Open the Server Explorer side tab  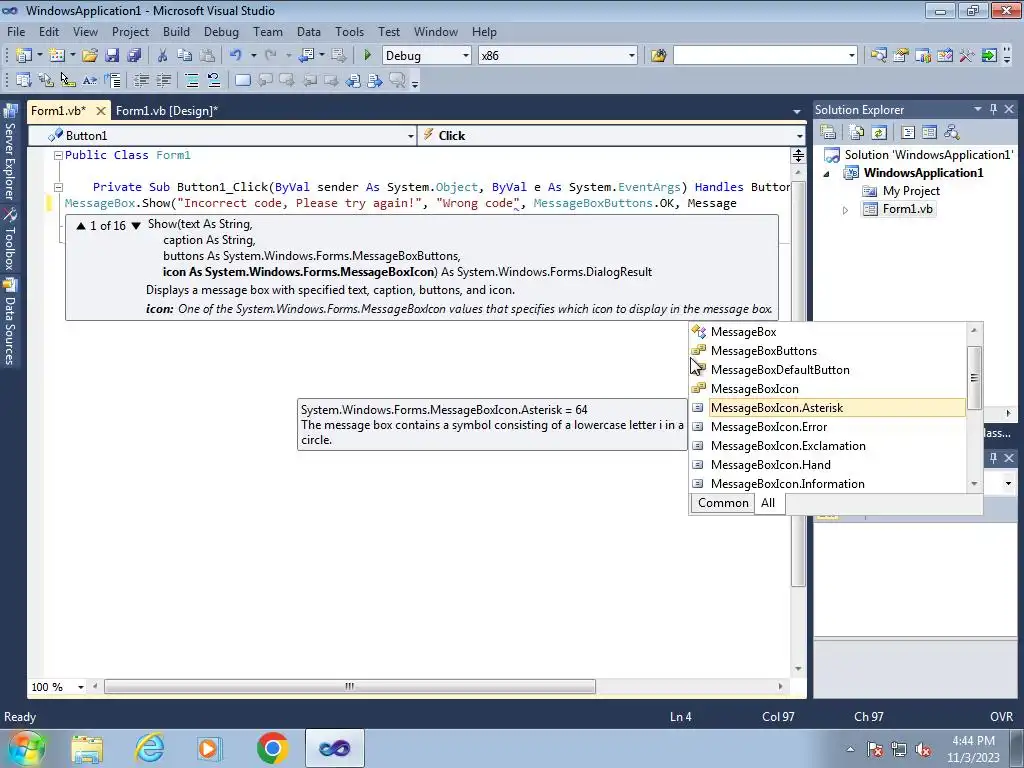tap(10, 154)
